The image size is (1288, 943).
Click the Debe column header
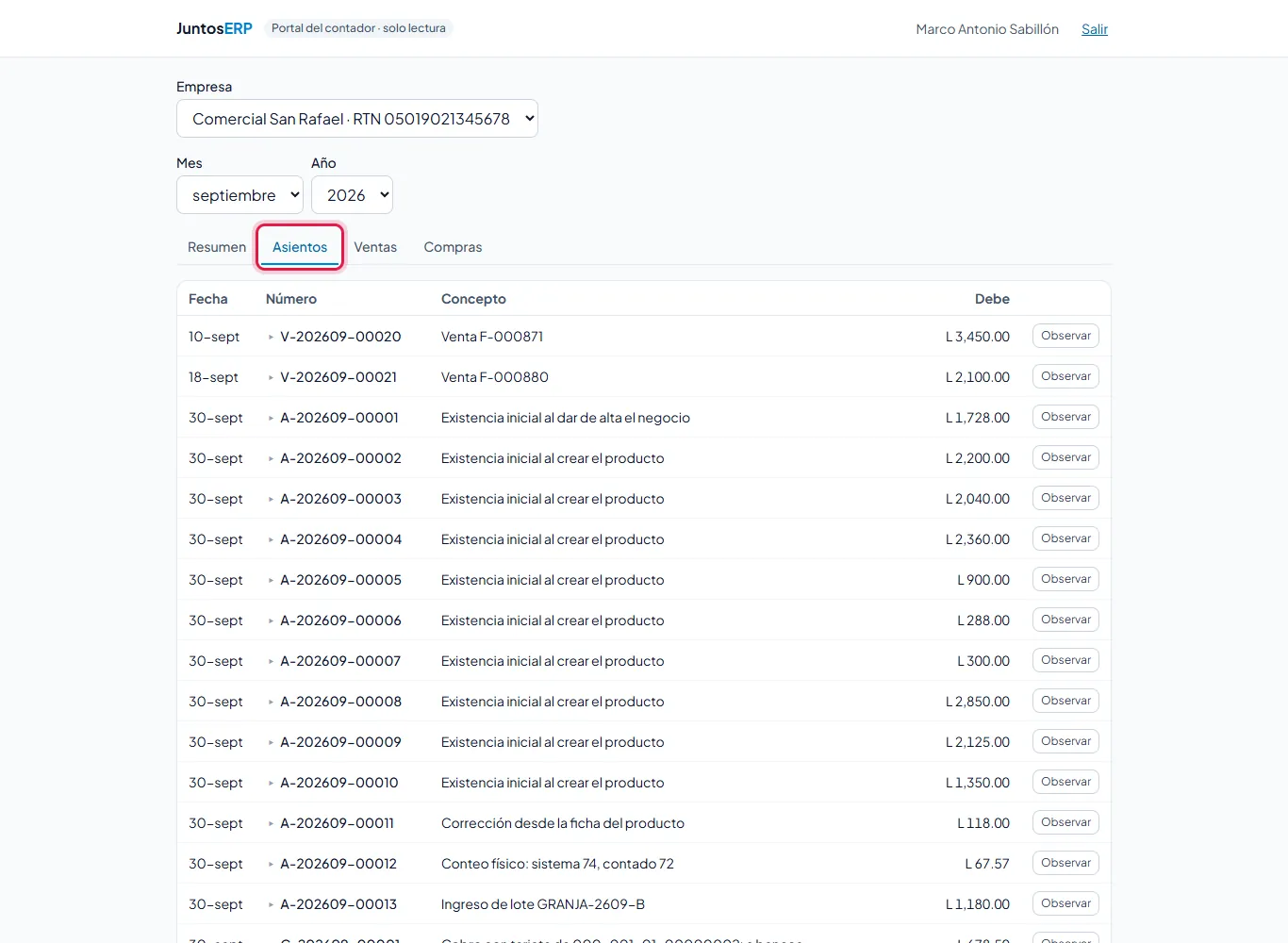(x=992, y=299)
